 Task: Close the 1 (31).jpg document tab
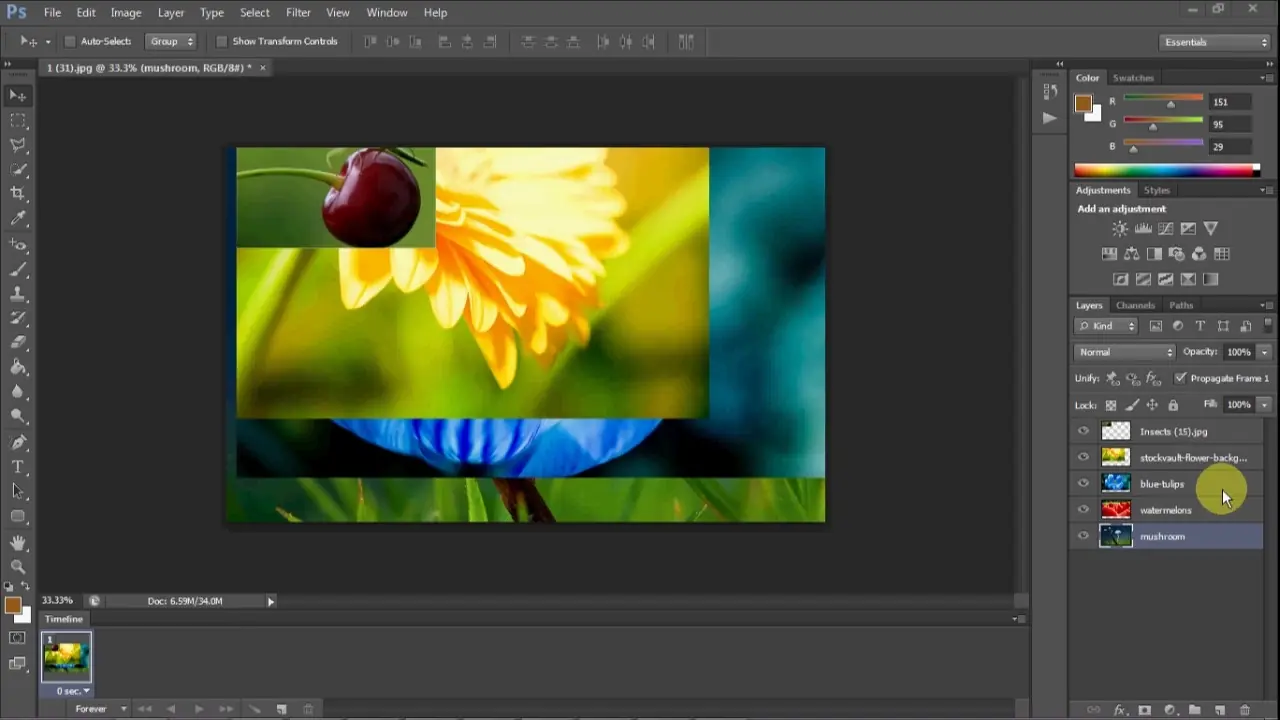[x=263, y=68]
